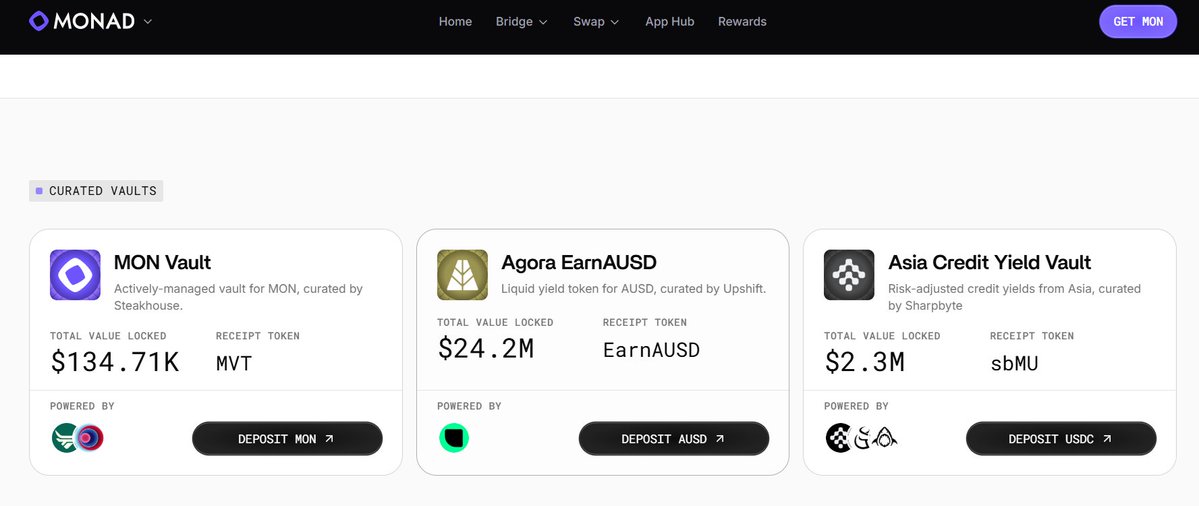Click the description mentioning Upshift

(633, 289)
